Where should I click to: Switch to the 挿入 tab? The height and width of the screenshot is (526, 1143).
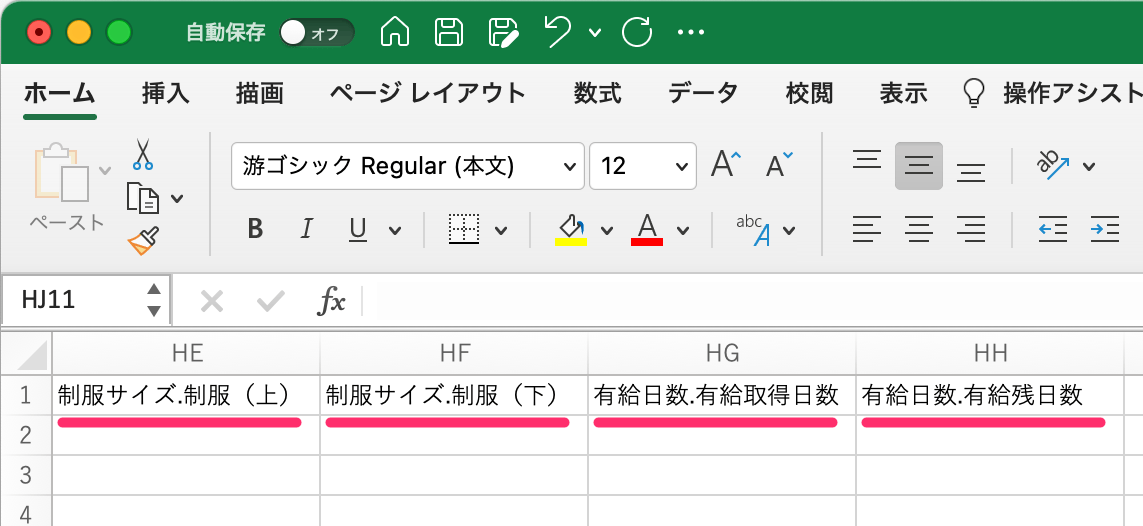tap(165, 93)
